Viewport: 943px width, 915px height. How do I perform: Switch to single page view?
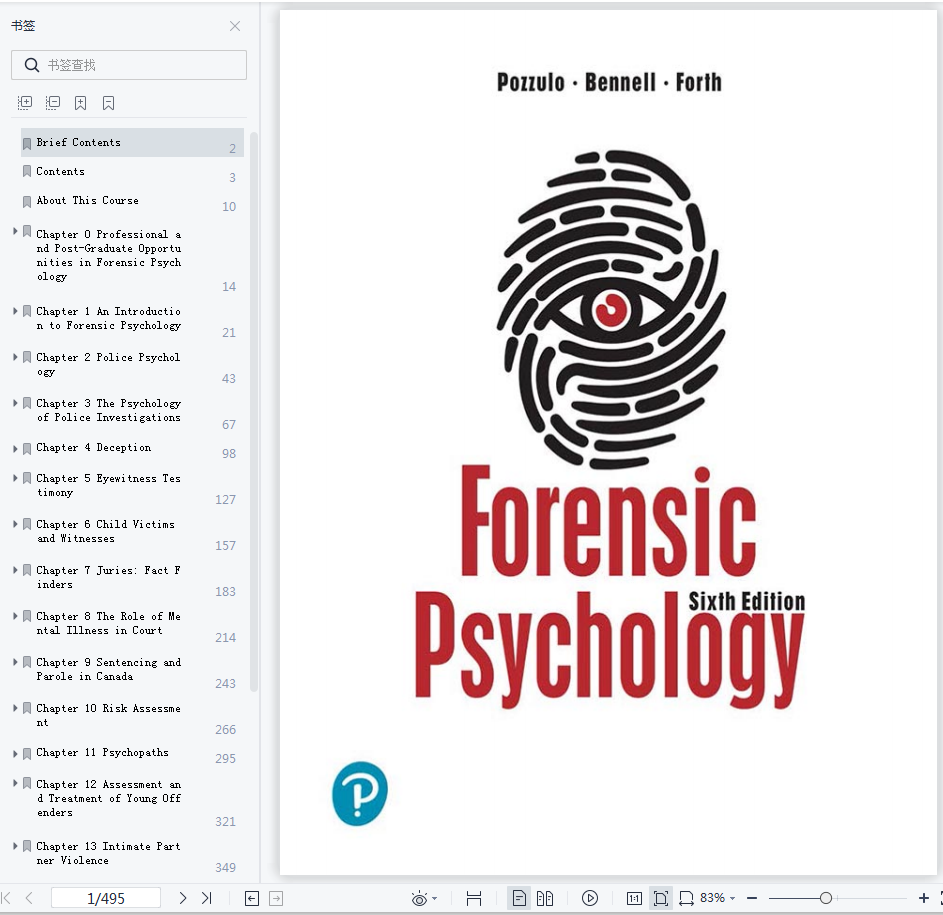tap(519, 899)
